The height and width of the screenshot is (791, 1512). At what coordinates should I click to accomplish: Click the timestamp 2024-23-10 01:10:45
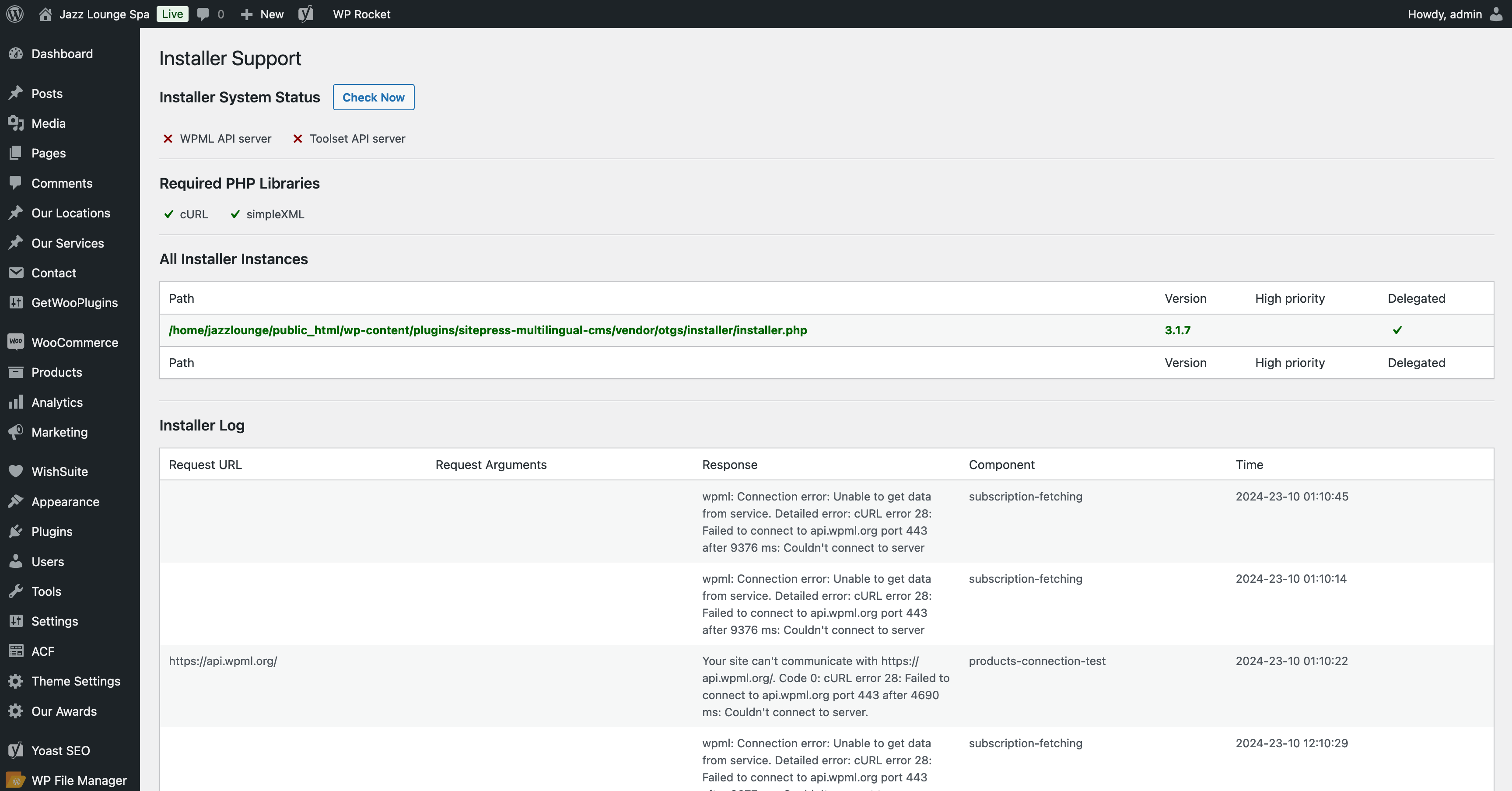[x=1292, y=497]
